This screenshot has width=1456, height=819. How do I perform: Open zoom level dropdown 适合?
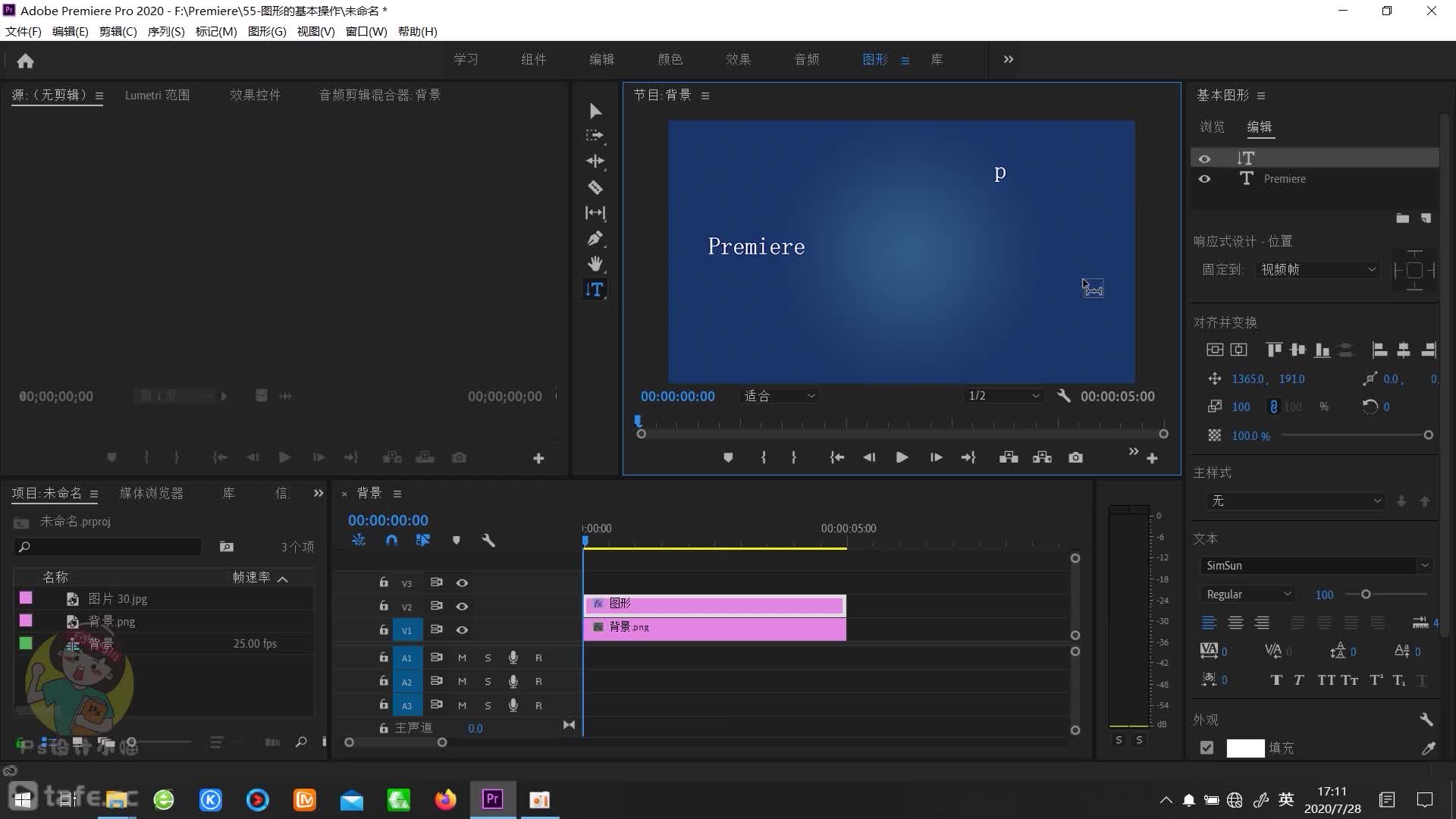point(780,396)
